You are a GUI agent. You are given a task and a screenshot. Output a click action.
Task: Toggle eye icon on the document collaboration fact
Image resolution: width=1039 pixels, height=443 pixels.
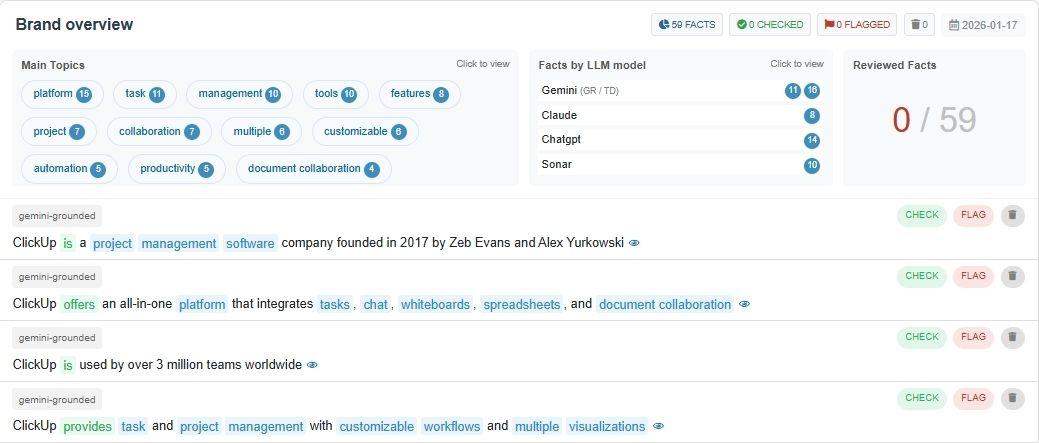click(744, 304)
